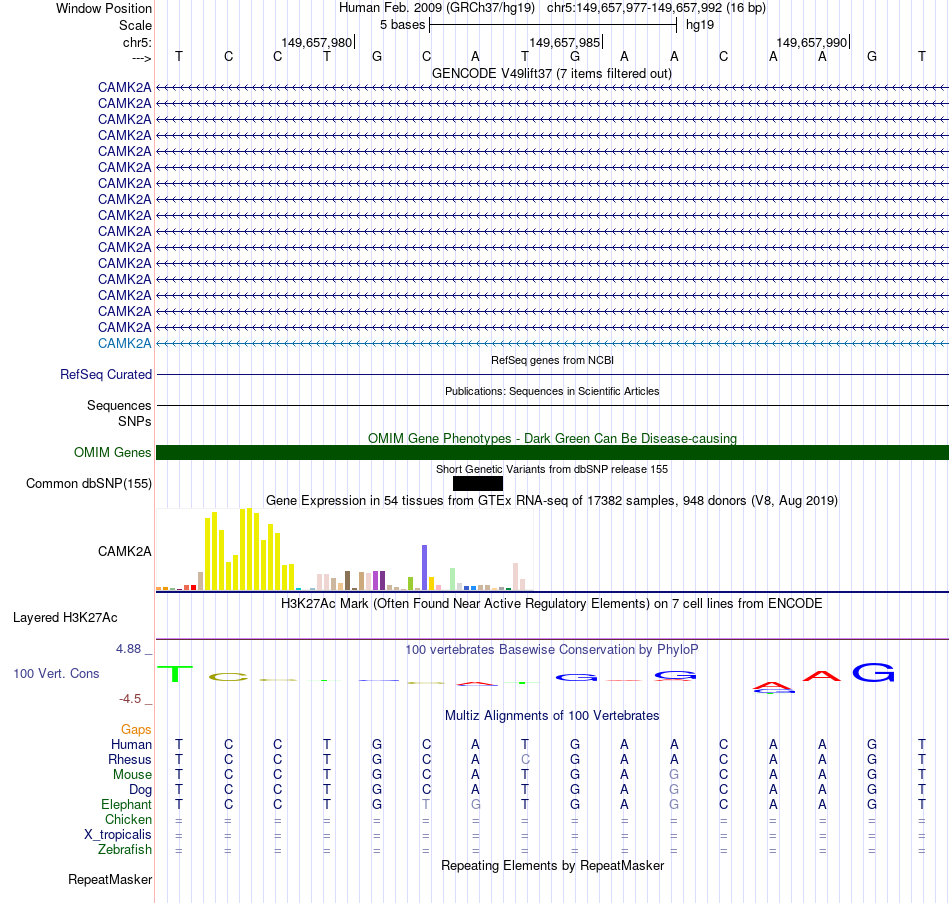Select the OMIM Genes dark green bar
Viewport: 950px width, 903px height.
coord(552,452)
